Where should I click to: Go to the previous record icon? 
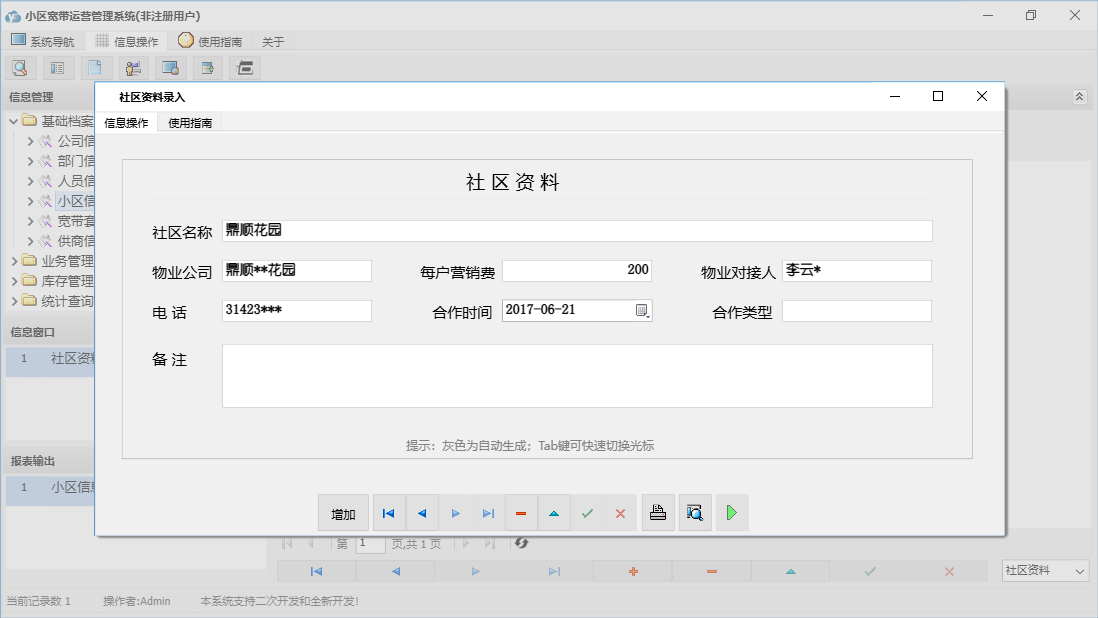tap(422, 512)
